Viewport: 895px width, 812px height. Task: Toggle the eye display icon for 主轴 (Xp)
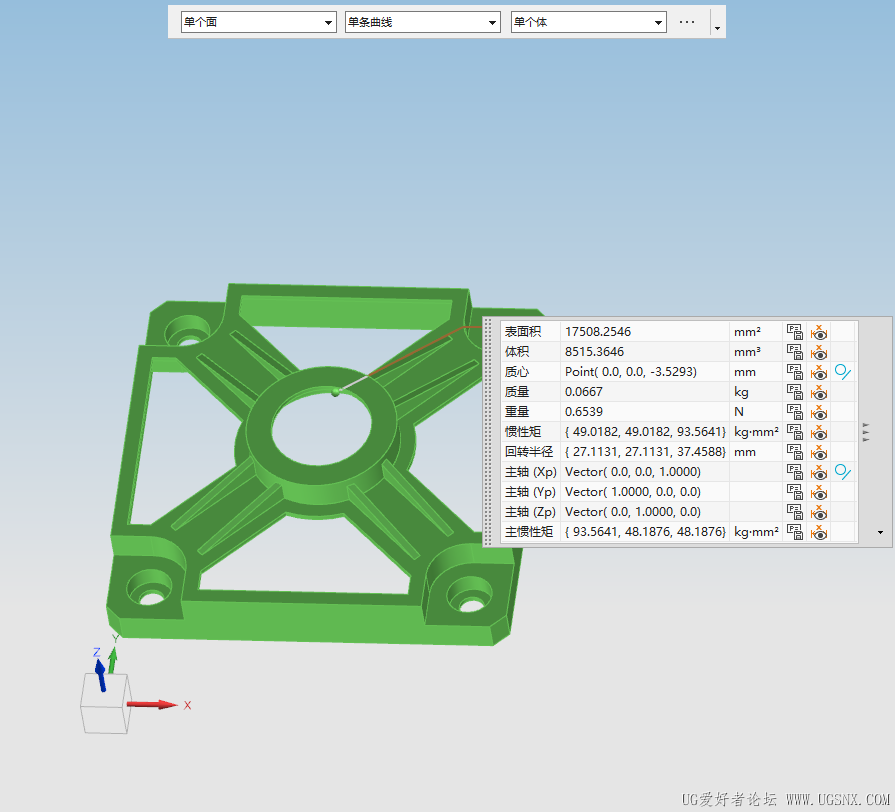[819, 471]
